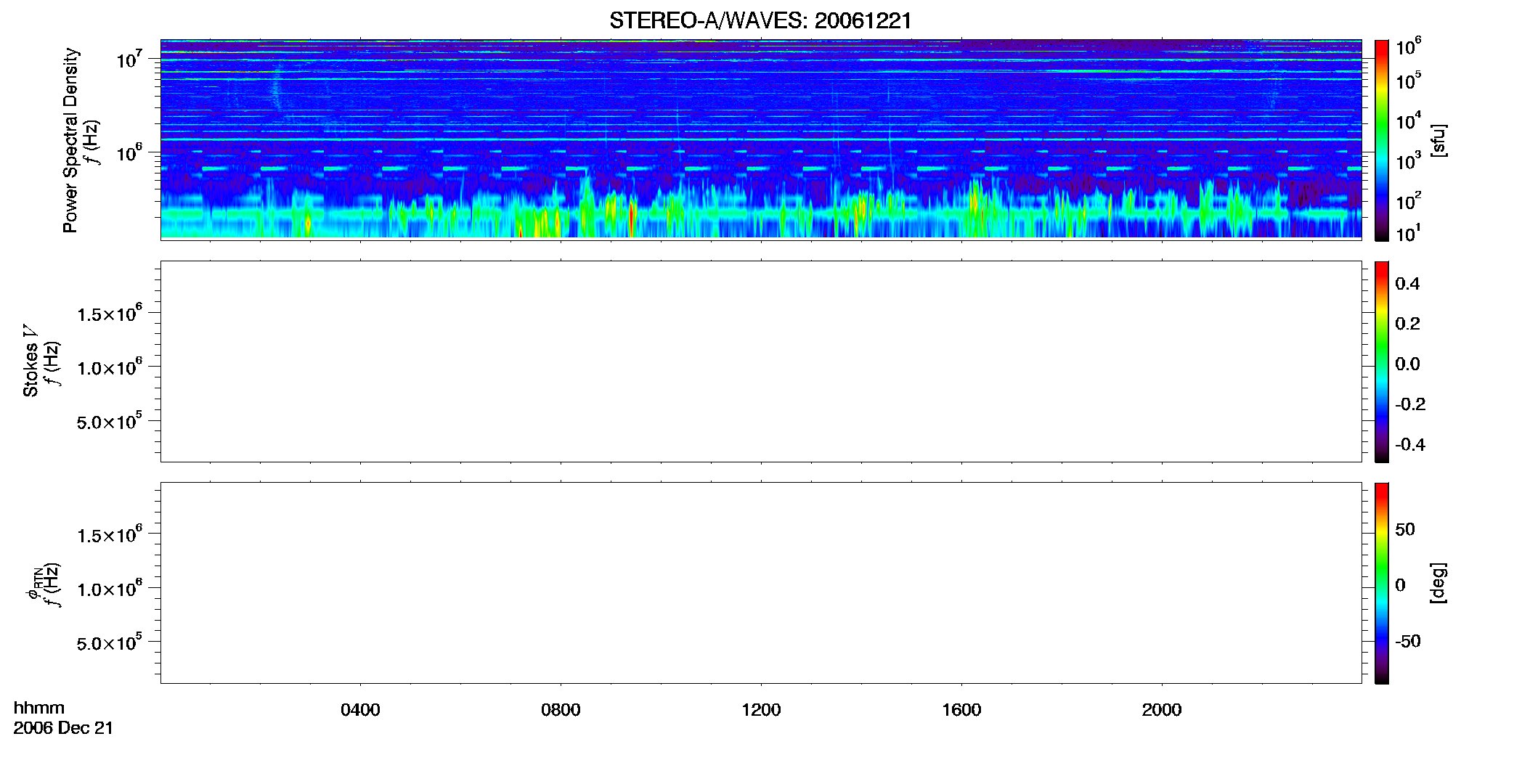Click the 1200 time tick label
Image resolution: width=1522 pixels, height=784 pixels.
tap(761, 709)
